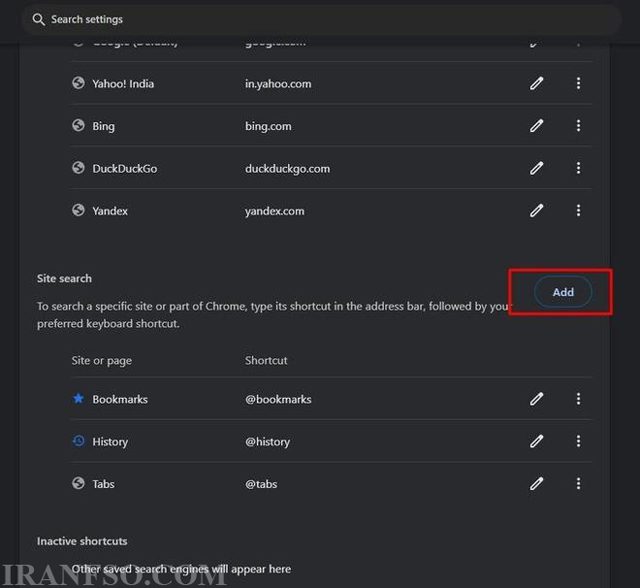Viewport: 640px width, 588px height.
Task: Open more actions for Yahoo! India
Action: tap(578, 83)
